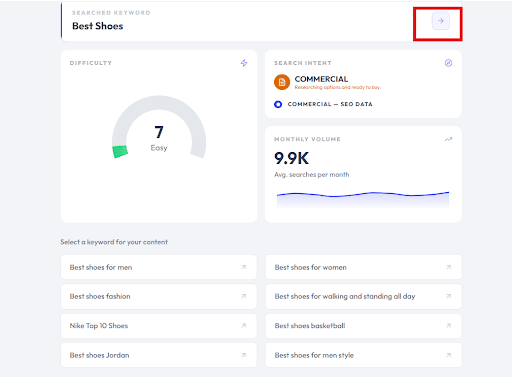The image size is (512, 377).
Task: Select keyword Nike Top 10 Shoes
Action: (159, 326)
